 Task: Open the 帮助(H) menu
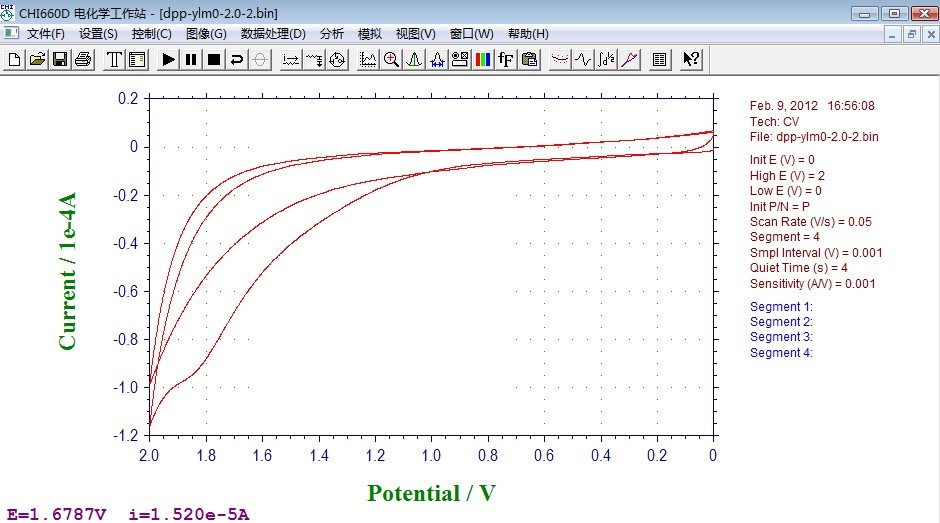528,34
